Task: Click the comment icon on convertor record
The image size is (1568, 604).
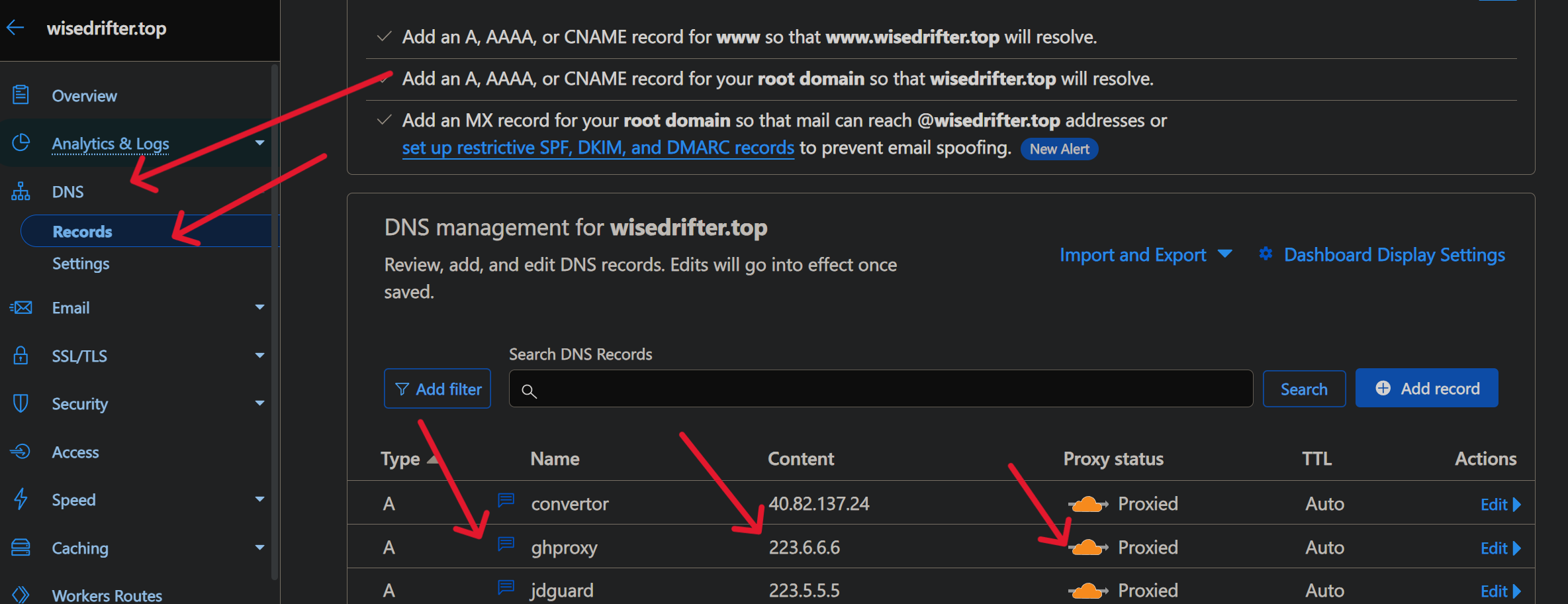Action: tap(506, 500)
